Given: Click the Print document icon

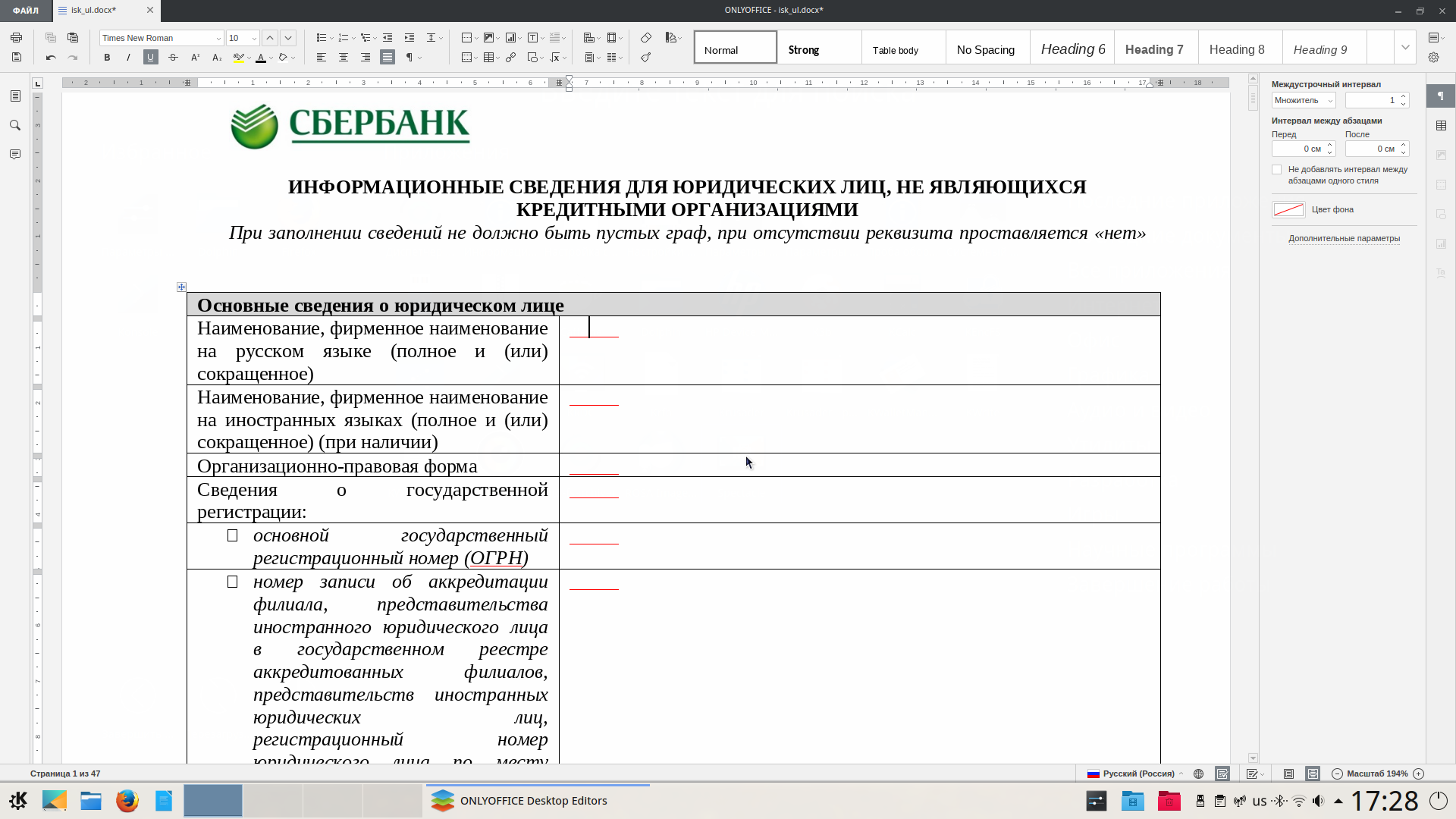Looking at the screenshot, I should tap(16, 37).
